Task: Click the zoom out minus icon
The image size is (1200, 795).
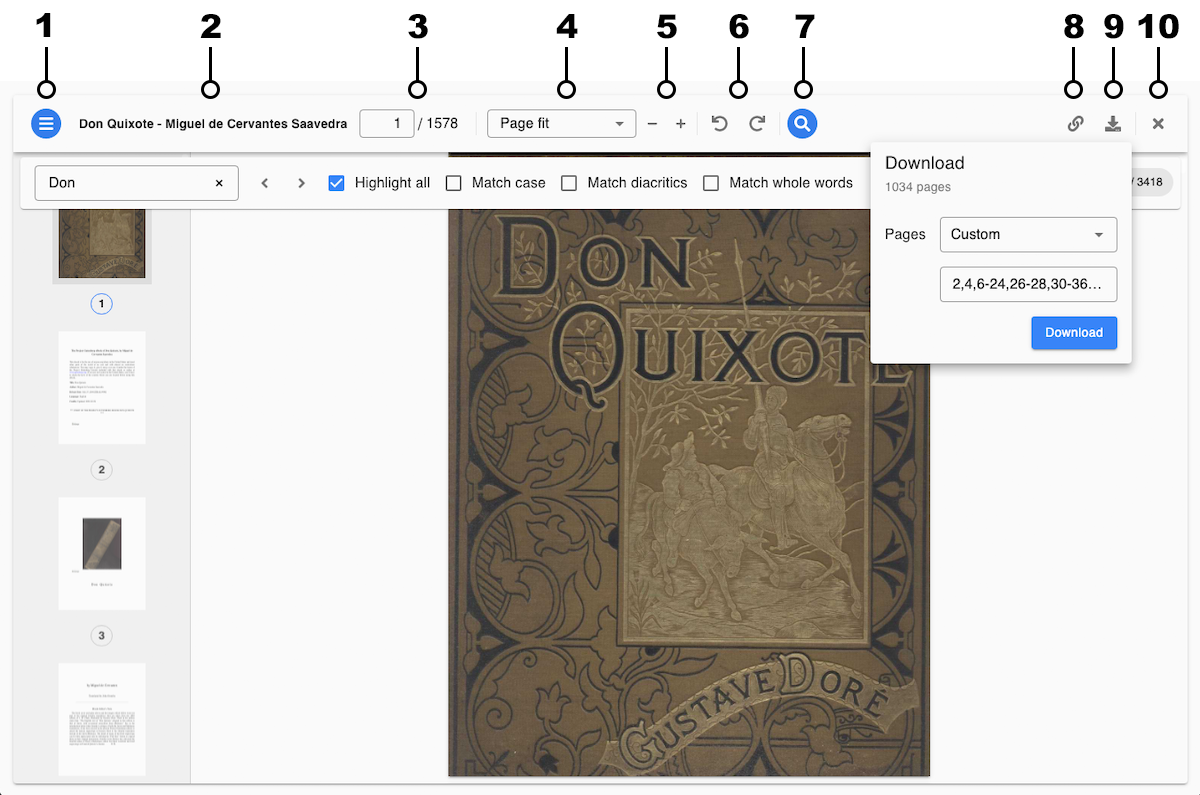Action: (x=652, y=124)
